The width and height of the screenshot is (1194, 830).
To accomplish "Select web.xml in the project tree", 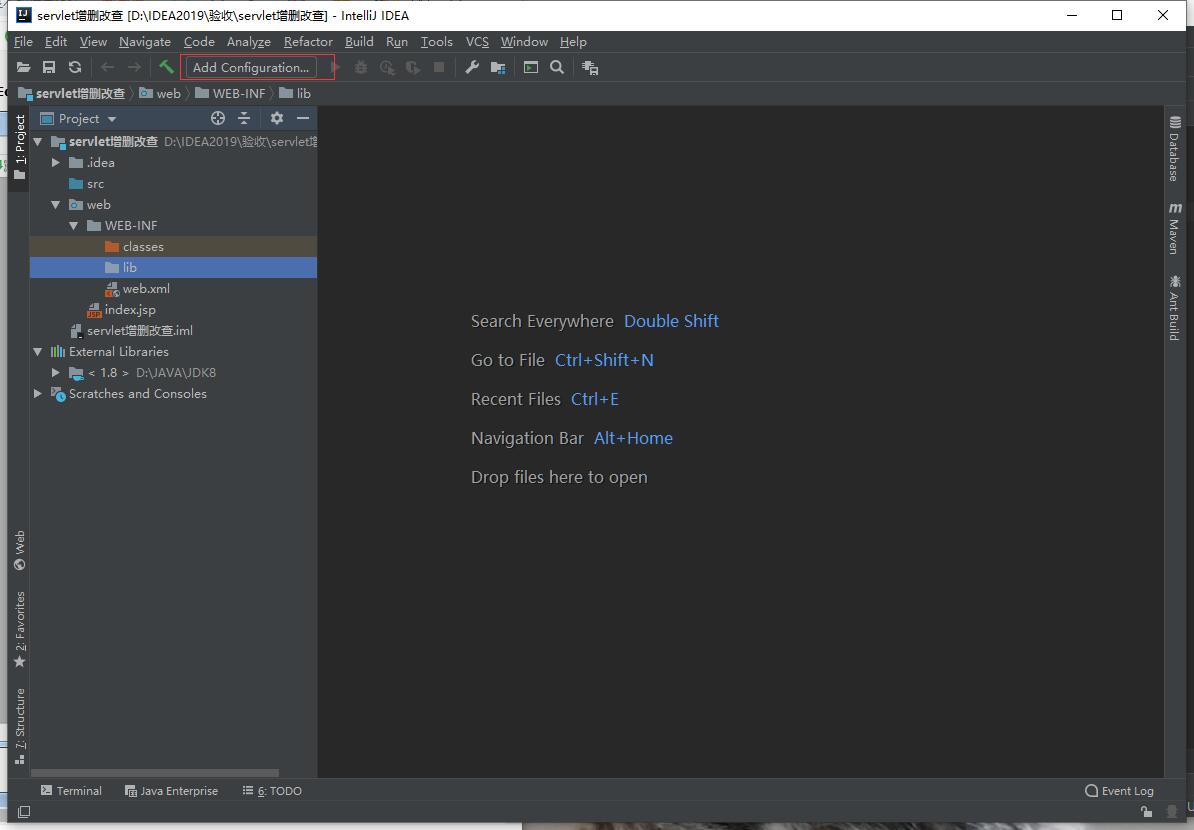I will pos(146,289).
